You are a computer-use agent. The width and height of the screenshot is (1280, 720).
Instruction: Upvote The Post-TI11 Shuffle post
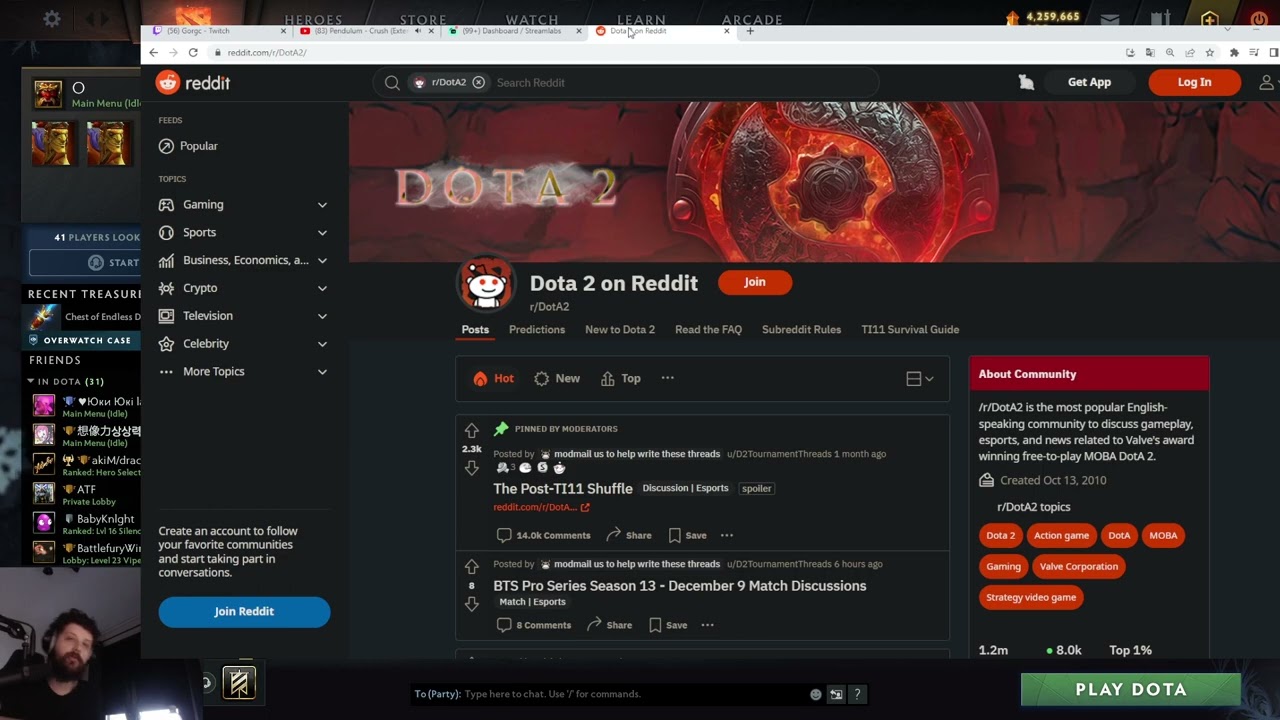pyautogui.click(x=471, y=431)
